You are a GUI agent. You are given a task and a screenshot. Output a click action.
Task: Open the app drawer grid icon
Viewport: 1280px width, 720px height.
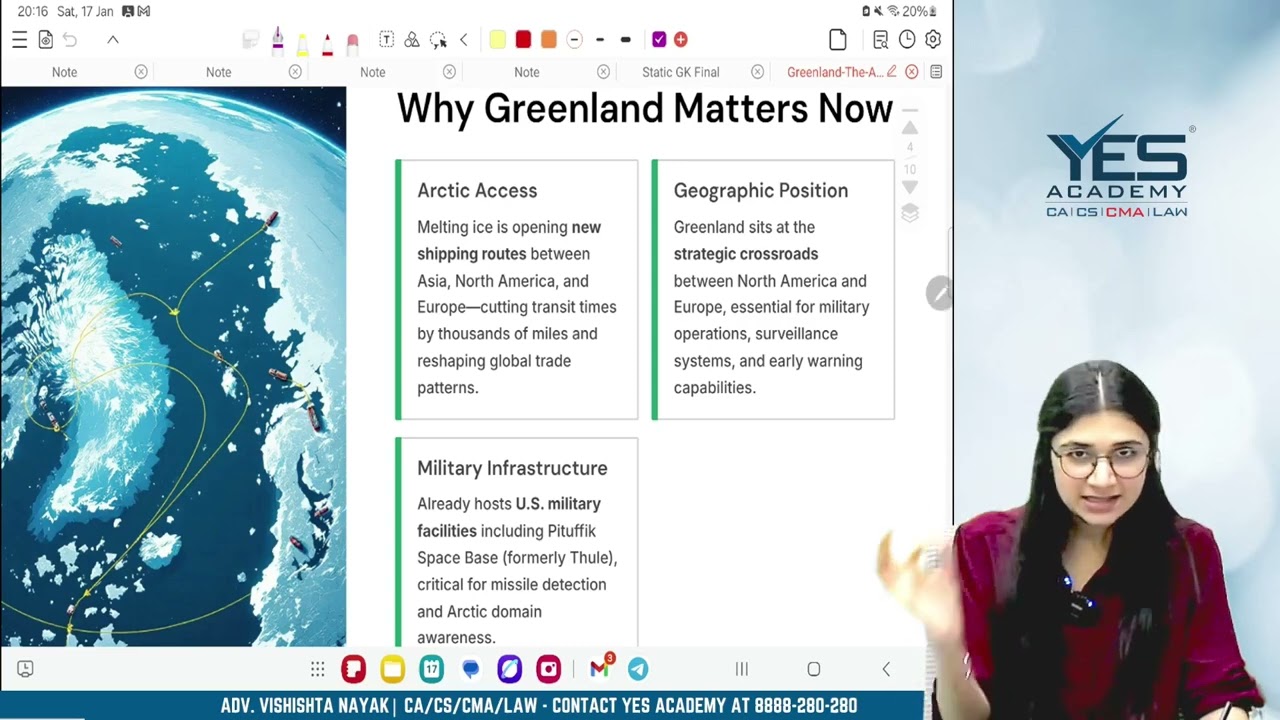(x=317, y=669)
